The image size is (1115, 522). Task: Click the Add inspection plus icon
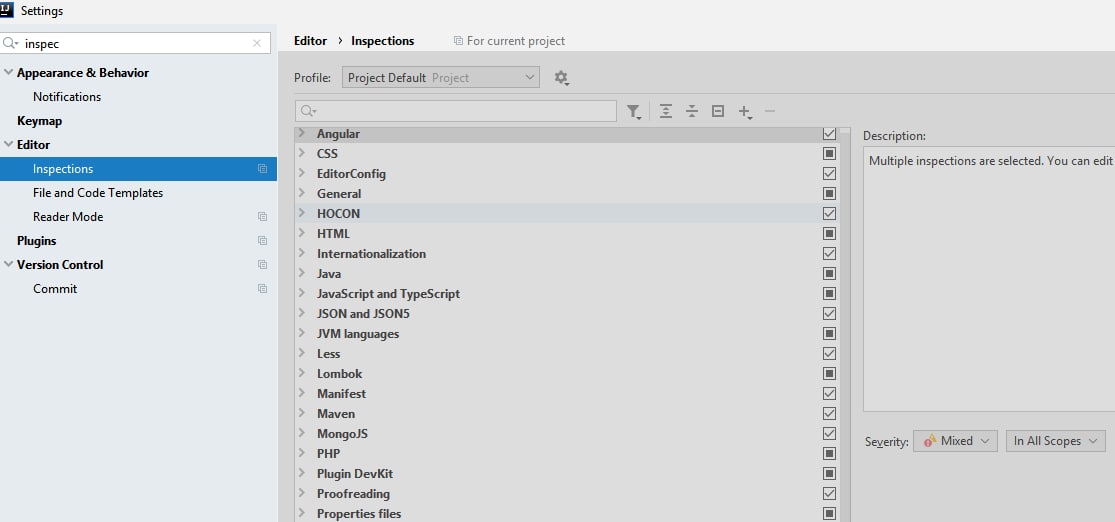[x=745, y=112]
